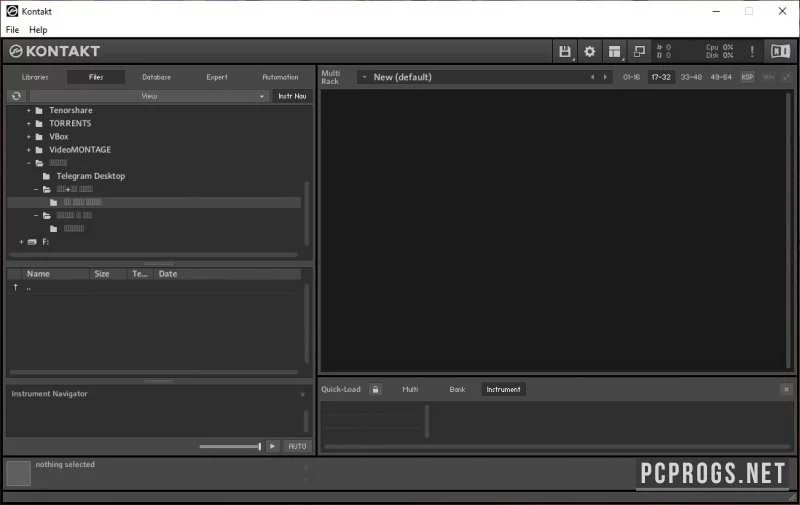800x505 pixels.
Task: Open the New (default) multi dropdown arrow
Action: tap(364, 77)
